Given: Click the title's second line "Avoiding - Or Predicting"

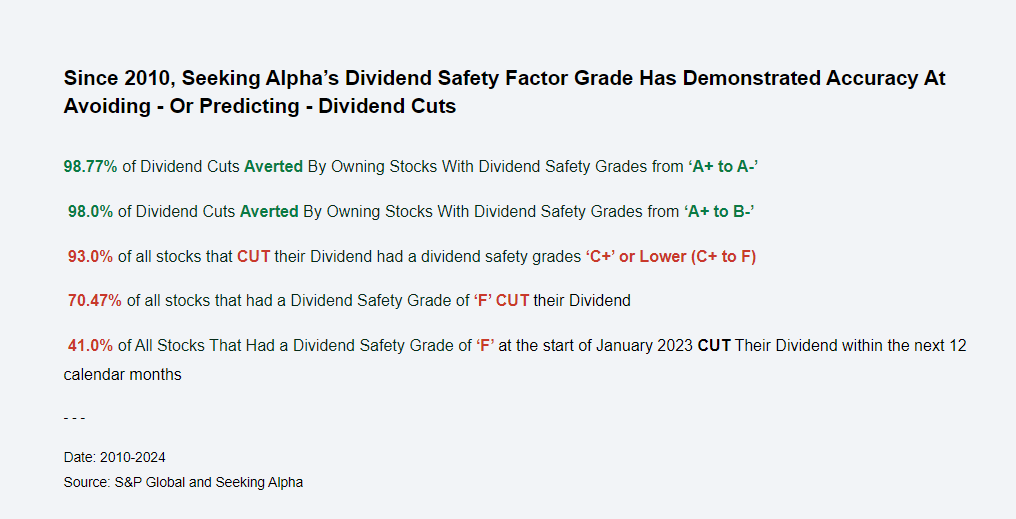Looking at the screenshot, I should [260, 106].
